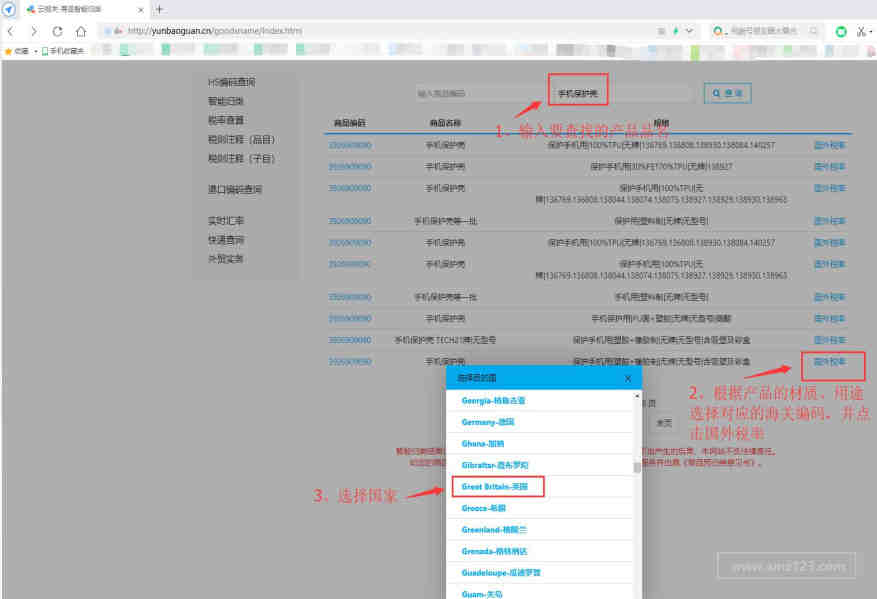
Task: Open the browser home page icon
Action: point(81,31)
